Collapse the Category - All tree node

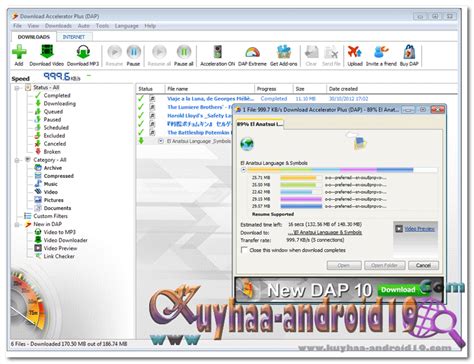pyautogui.click(x=17, y=161)
